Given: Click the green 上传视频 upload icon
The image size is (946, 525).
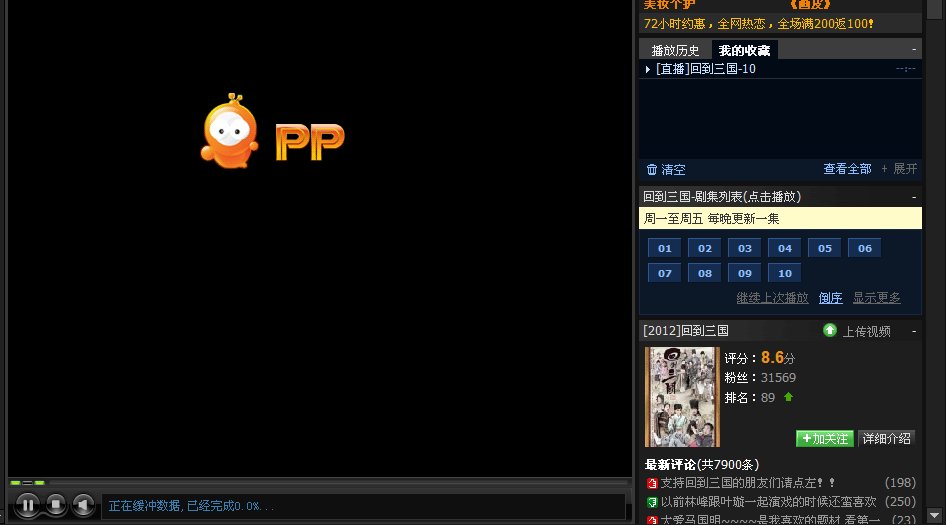Looking at the screenshot, I should (830, 330).
